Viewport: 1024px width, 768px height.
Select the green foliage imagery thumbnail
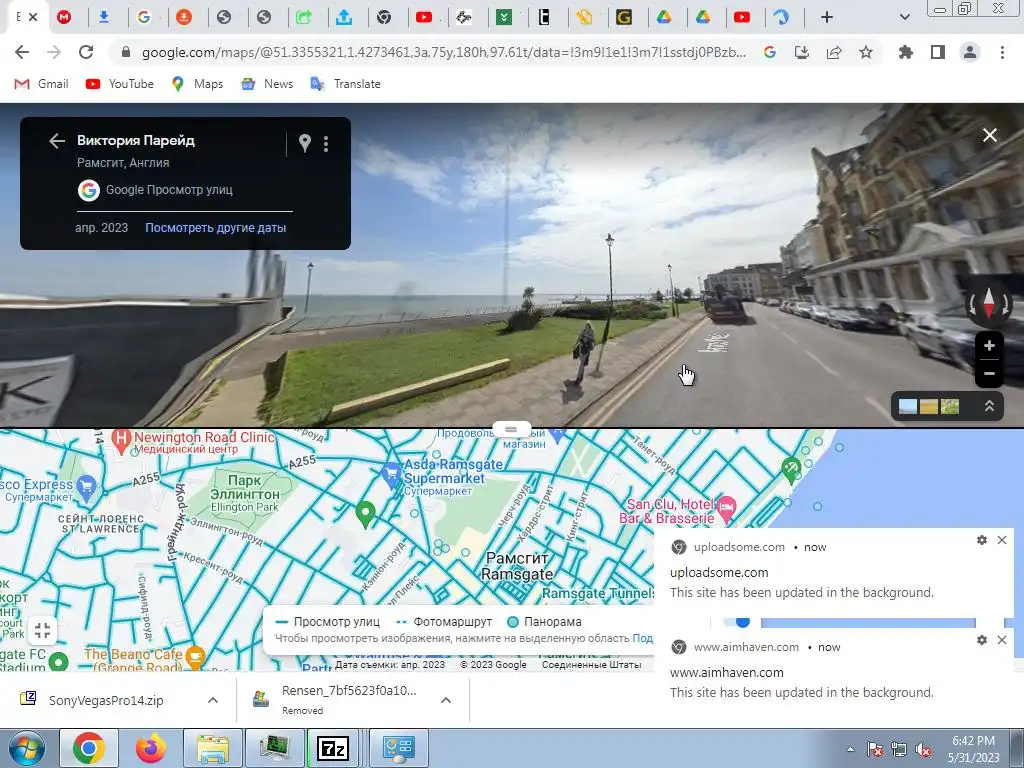pos(950,406)
